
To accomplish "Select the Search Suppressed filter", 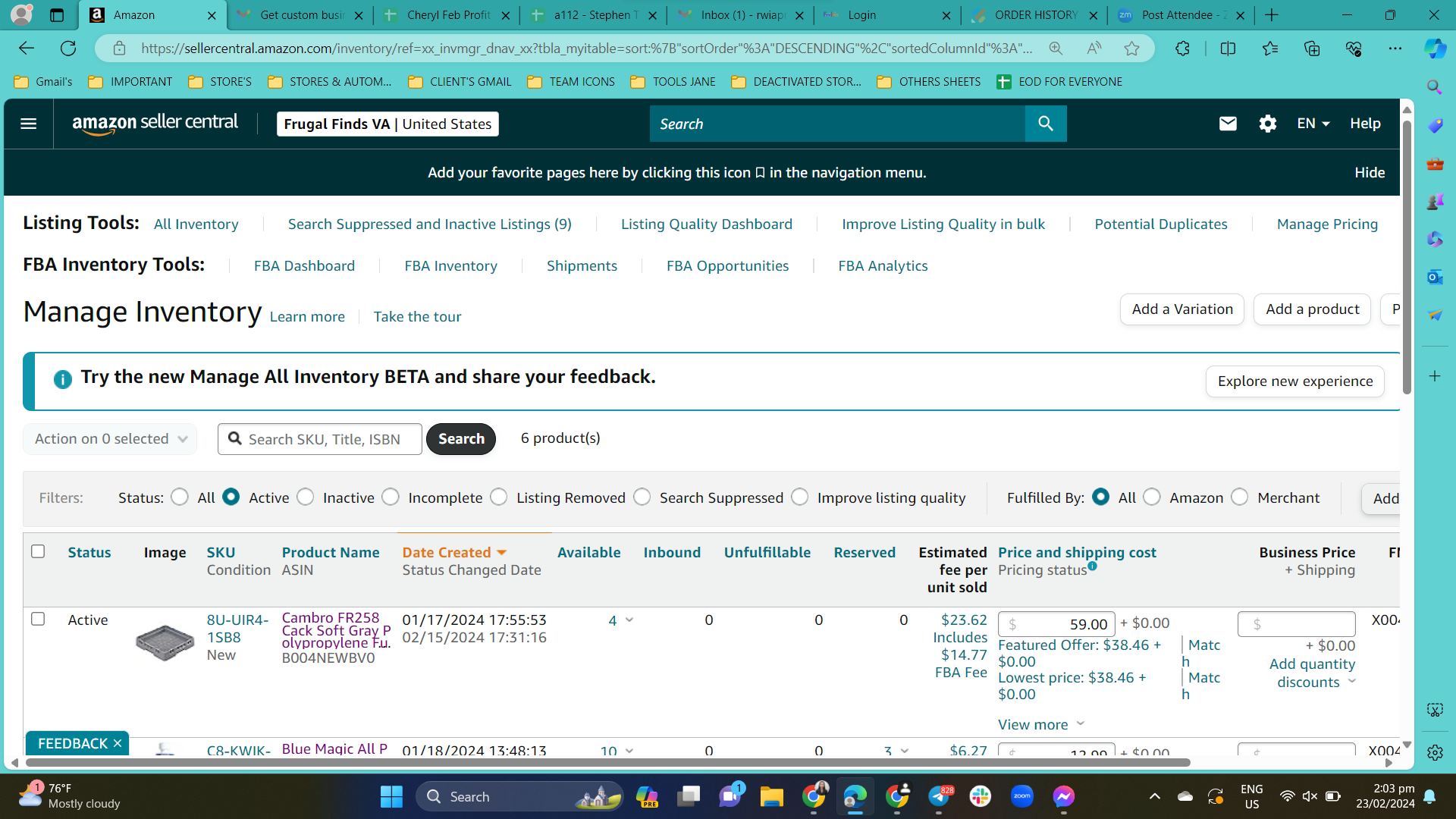I will tap(642, 497).
